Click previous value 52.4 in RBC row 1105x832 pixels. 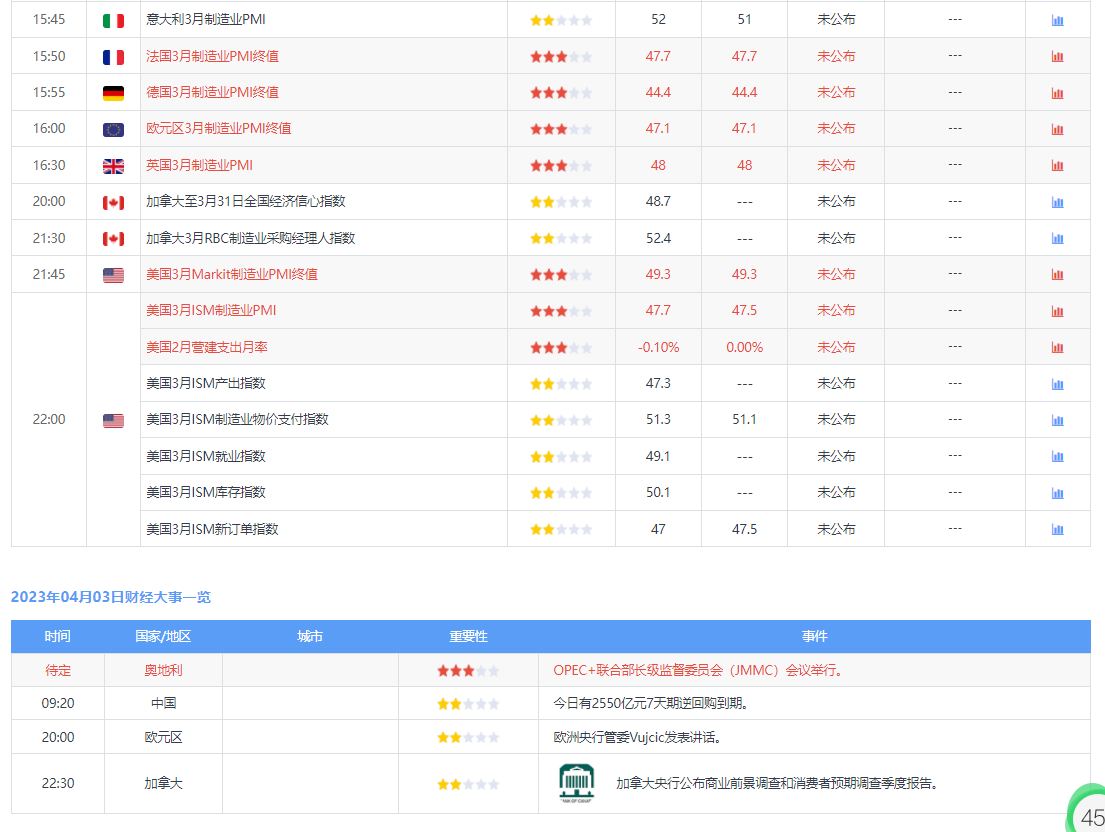[x=658, y=238]
